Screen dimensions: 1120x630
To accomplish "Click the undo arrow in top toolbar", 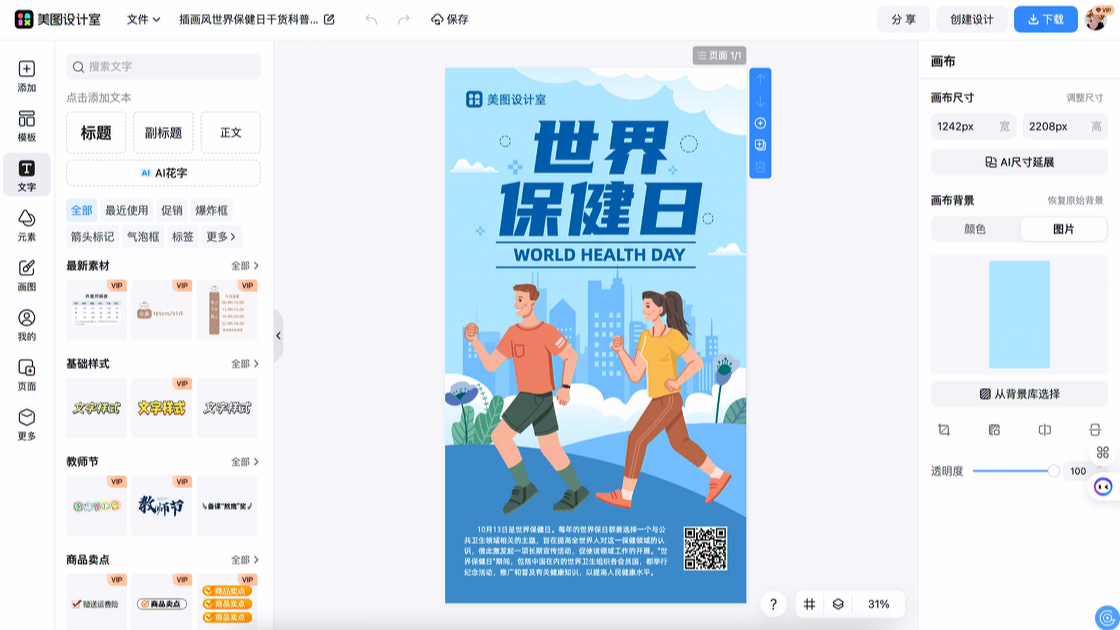I will click(x=371, y=19).
